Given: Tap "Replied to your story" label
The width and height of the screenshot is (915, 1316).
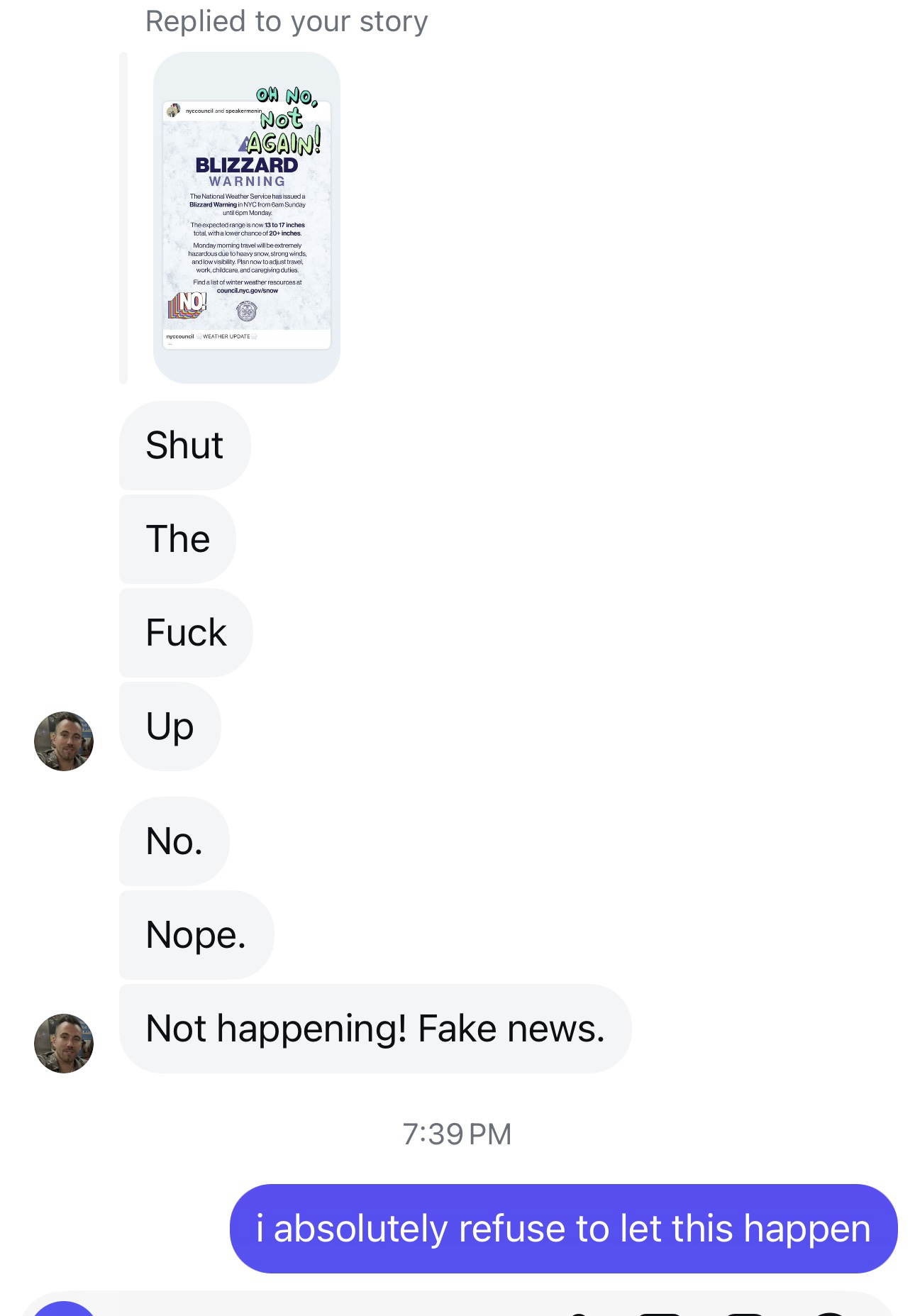Looking at the screenshot, I should (x=287, y=21).
